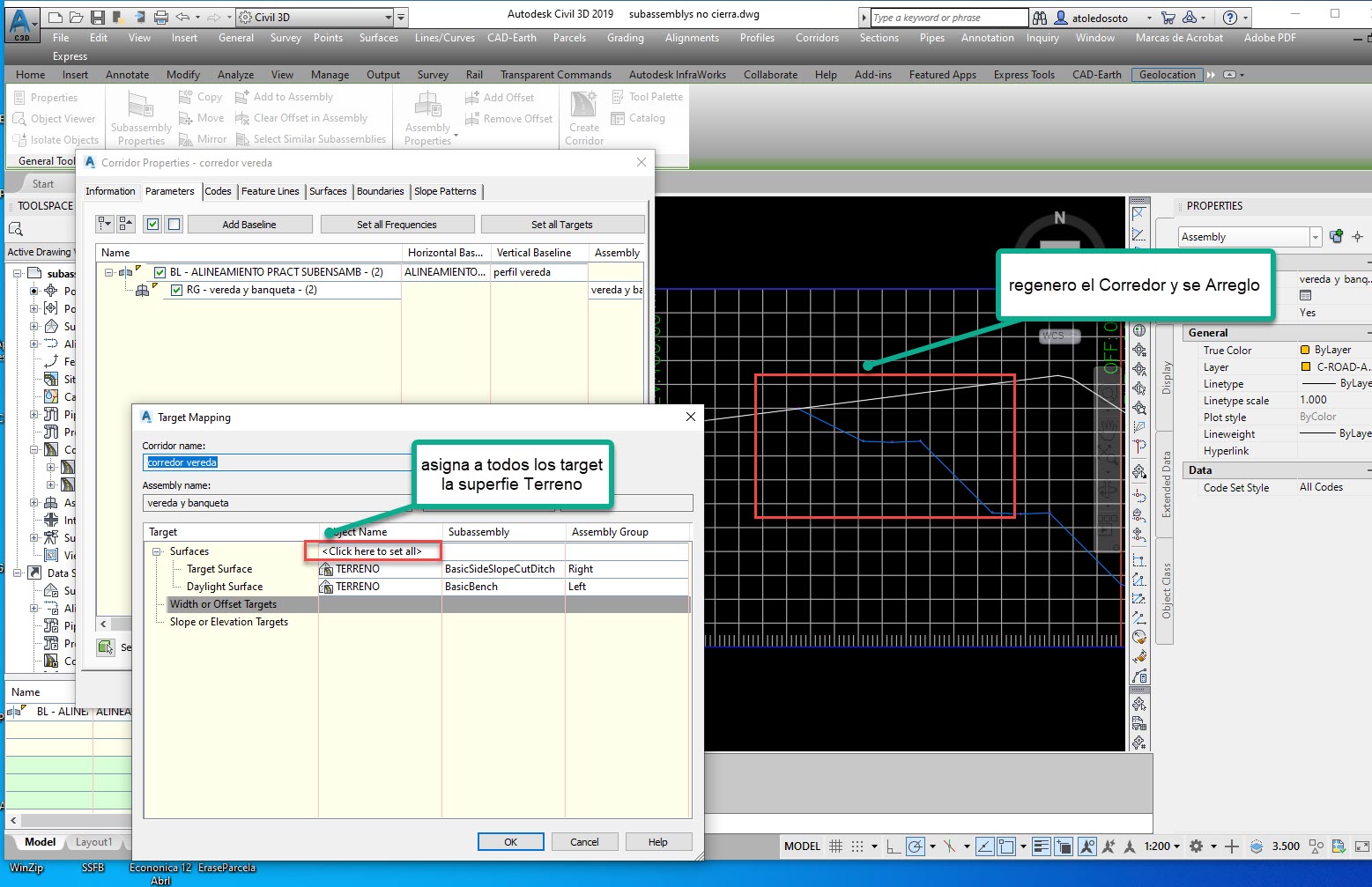Viewport: 1372px width, 887px height.
Task: Click the Set all Targets button
Action: (x=562, y=225)
